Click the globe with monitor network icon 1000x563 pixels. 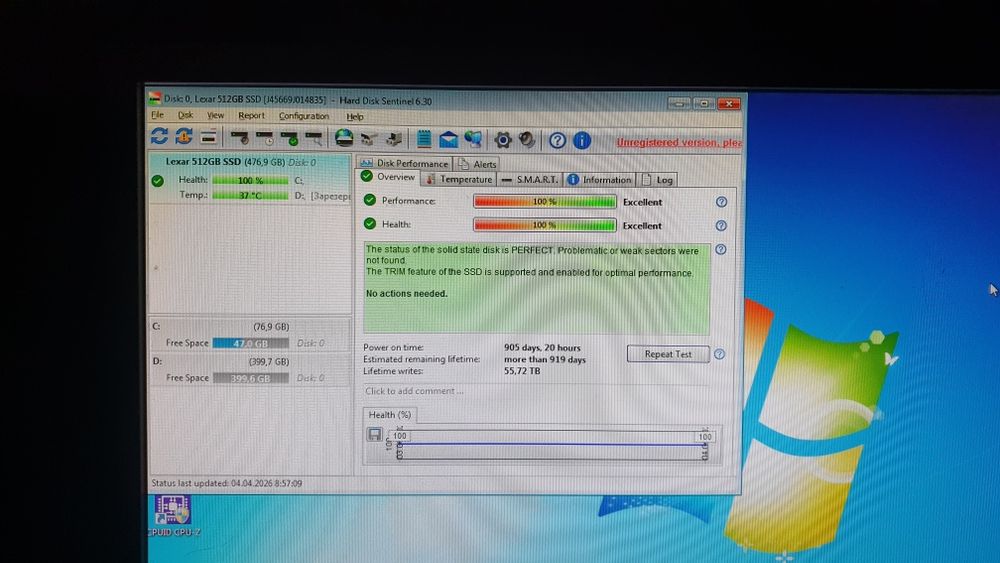click(x=473, y=138)
